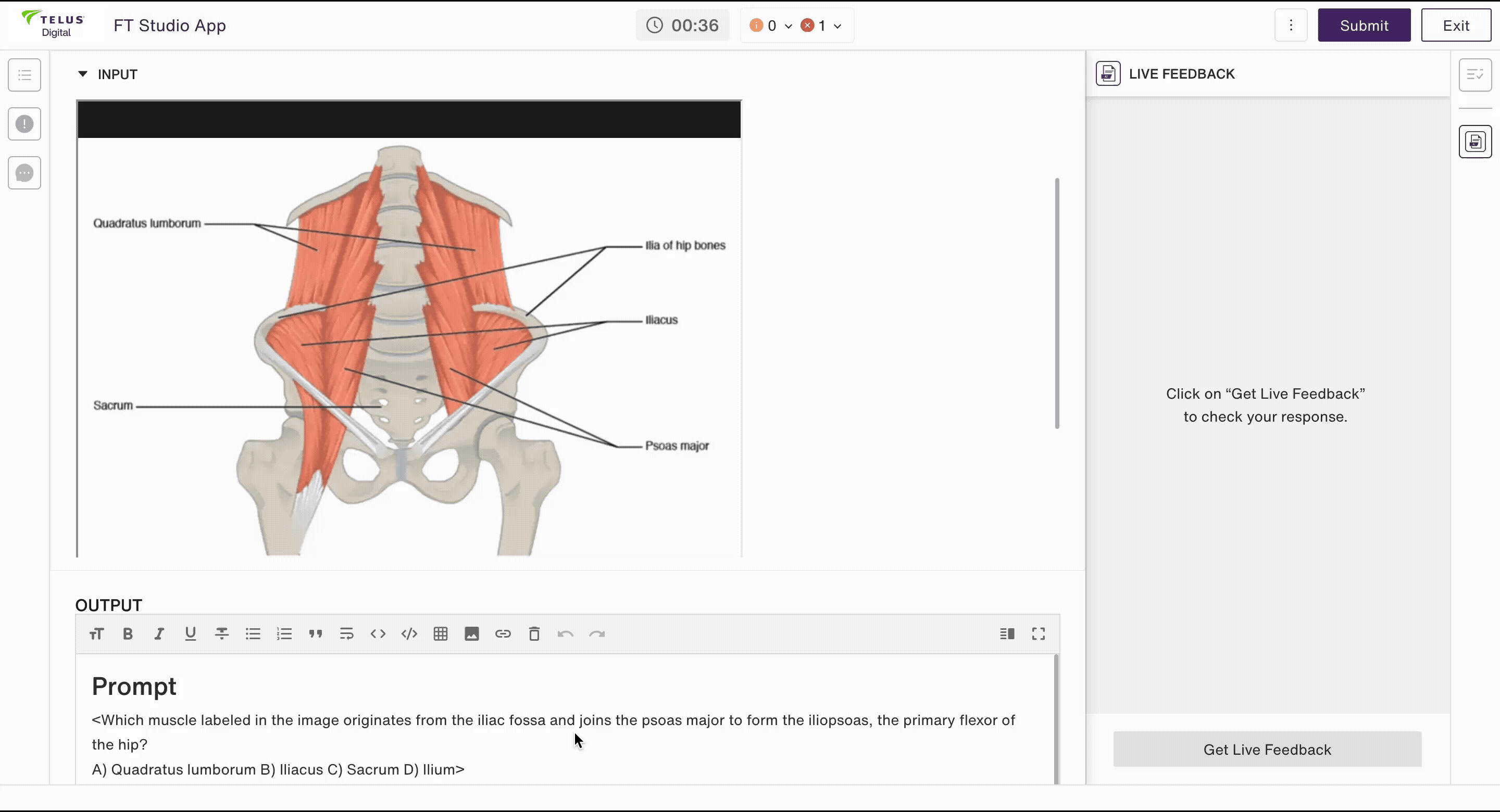Toggle the side-by-side preview view icon
Screen dimensions: 1500x812
point(1007,634)
